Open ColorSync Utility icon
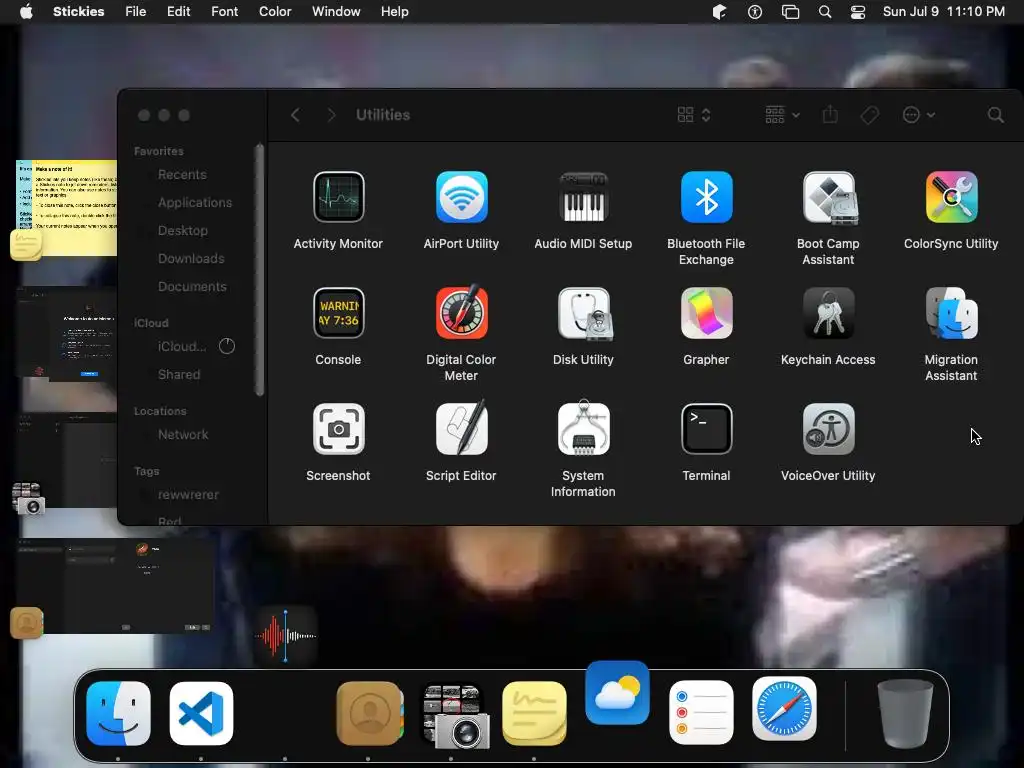1024x768 pixels. pos(951,197)
